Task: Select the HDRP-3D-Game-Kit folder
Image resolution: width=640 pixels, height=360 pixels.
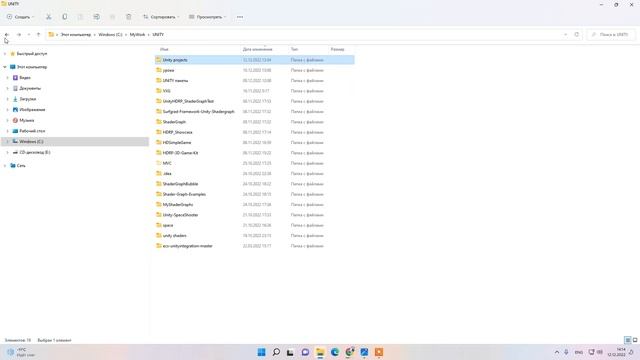Action: click(180, 153)
